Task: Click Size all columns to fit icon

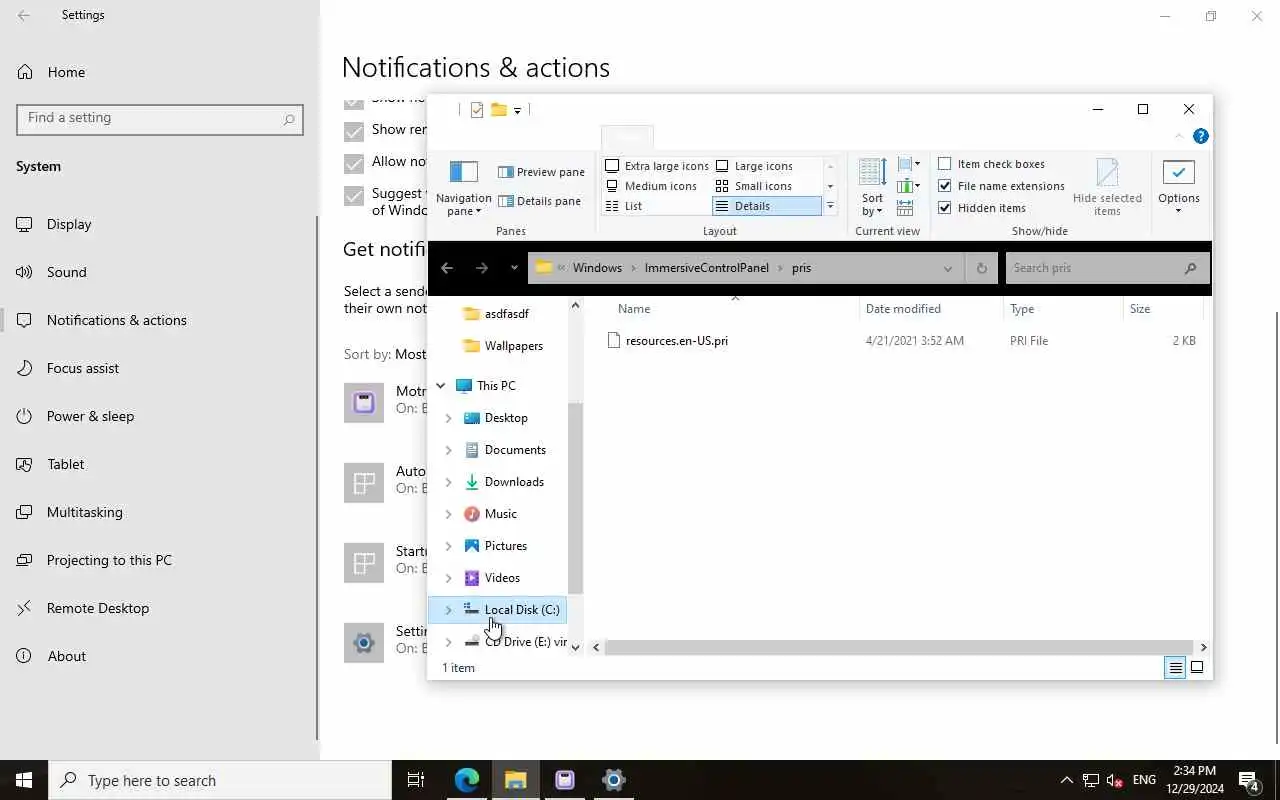Action: click(x=905, y=208)
